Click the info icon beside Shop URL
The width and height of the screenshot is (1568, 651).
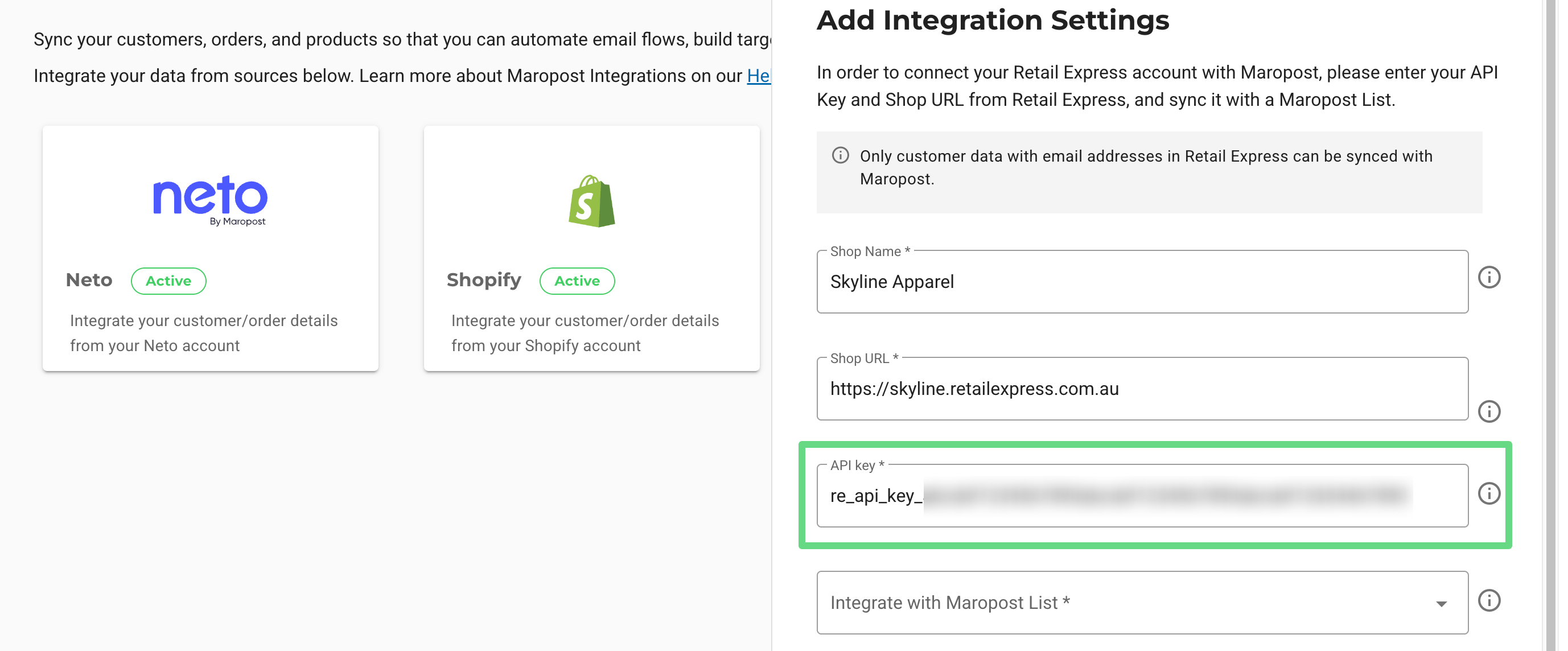1488,411
